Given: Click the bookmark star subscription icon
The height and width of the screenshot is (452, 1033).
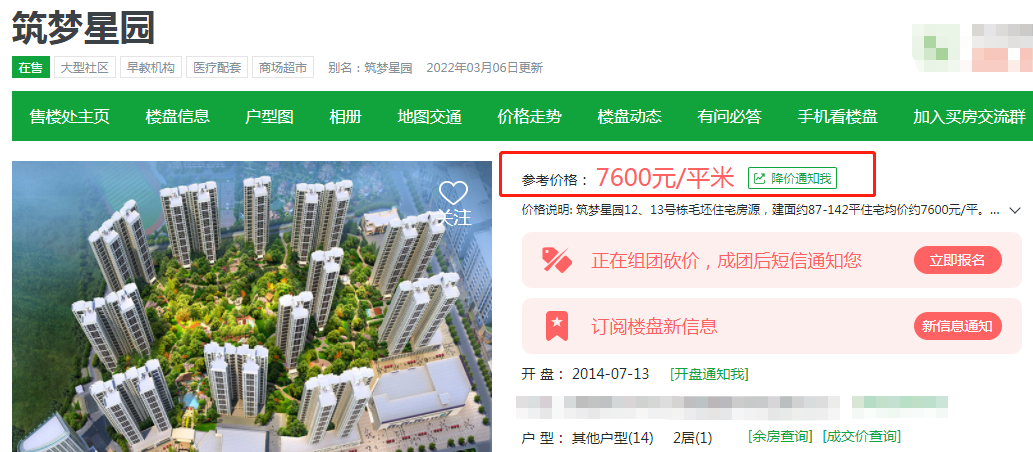Looking at the screenshot, I should coord(557,325).
